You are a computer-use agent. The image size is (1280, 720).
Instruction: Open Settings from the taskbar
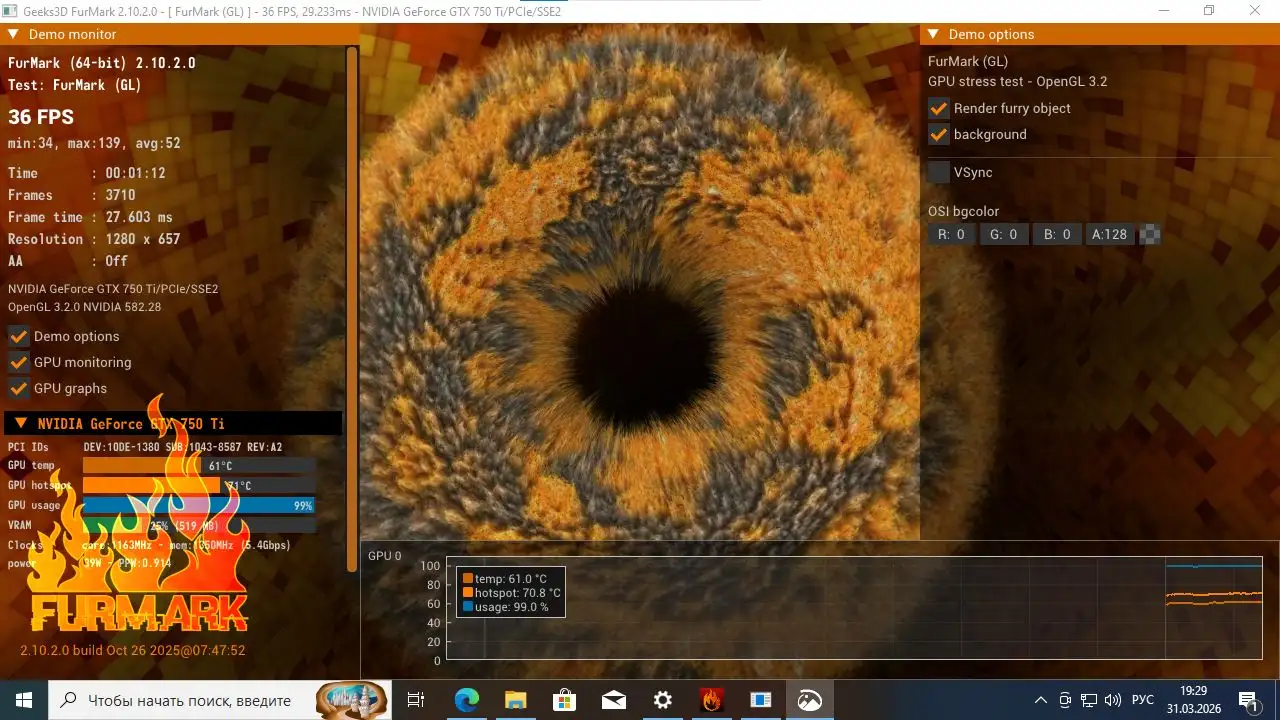pyautogui.click(x=662, y=700)
